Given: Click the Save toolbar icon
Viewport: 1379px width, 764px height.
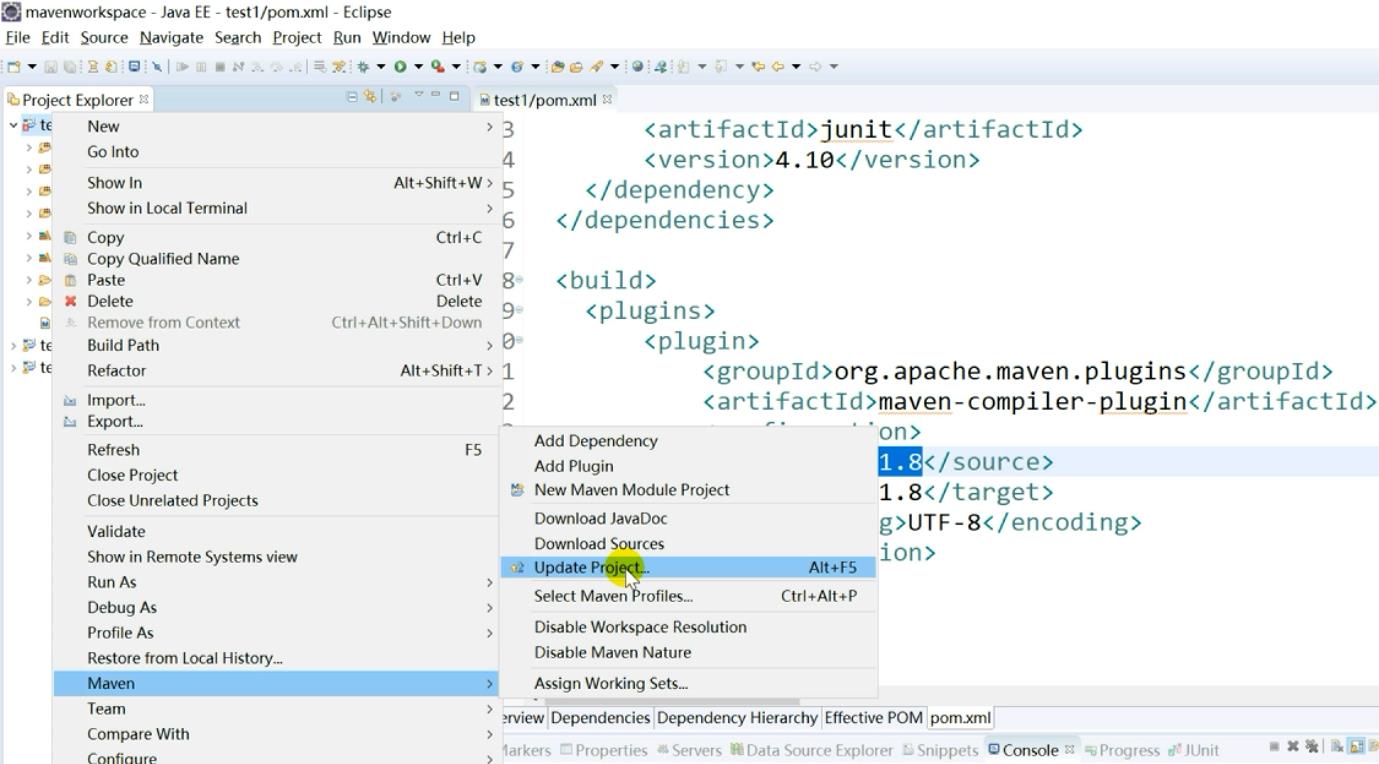Looking at the screenshot, I should tap(51, 67).
